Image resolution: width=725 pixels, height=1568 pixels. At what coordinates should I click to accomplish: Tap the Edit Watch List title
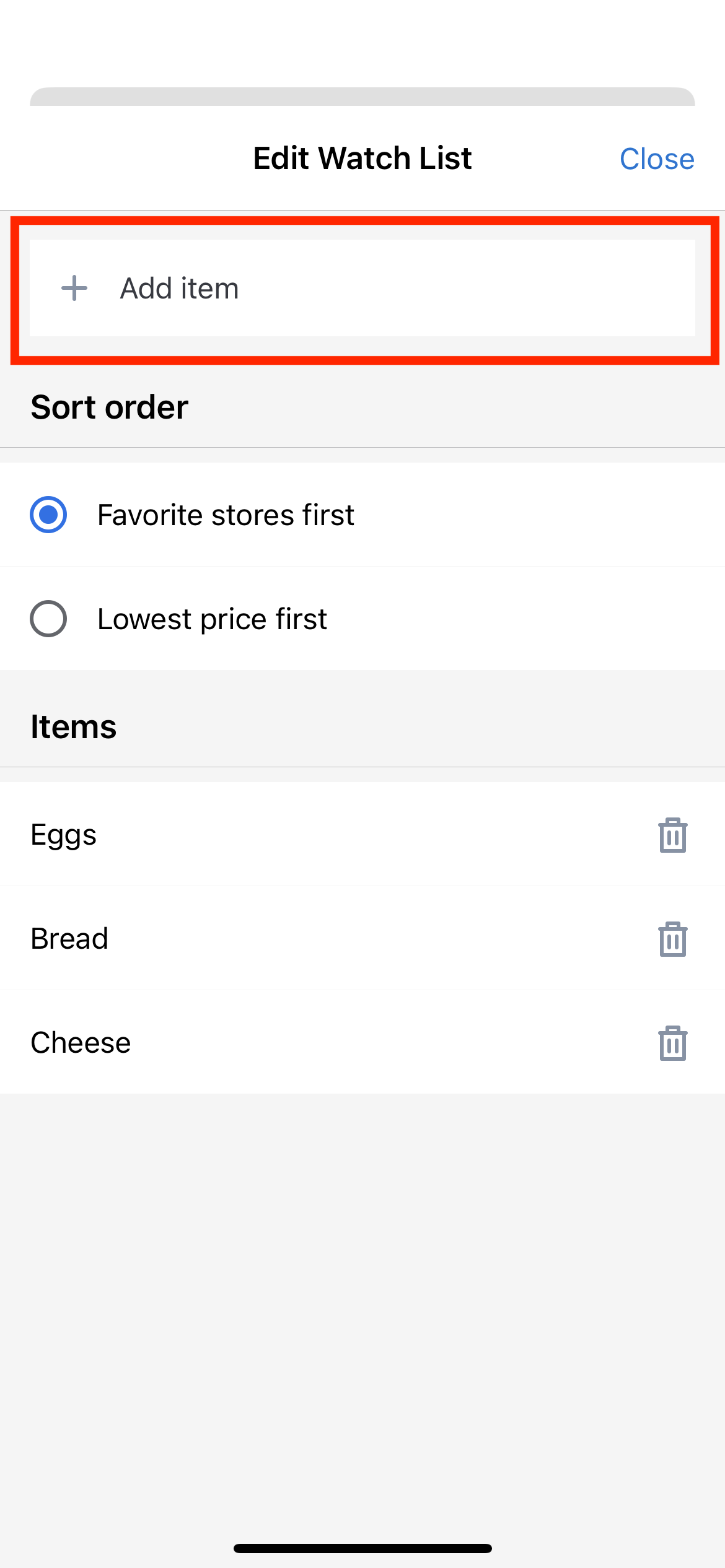362,158
